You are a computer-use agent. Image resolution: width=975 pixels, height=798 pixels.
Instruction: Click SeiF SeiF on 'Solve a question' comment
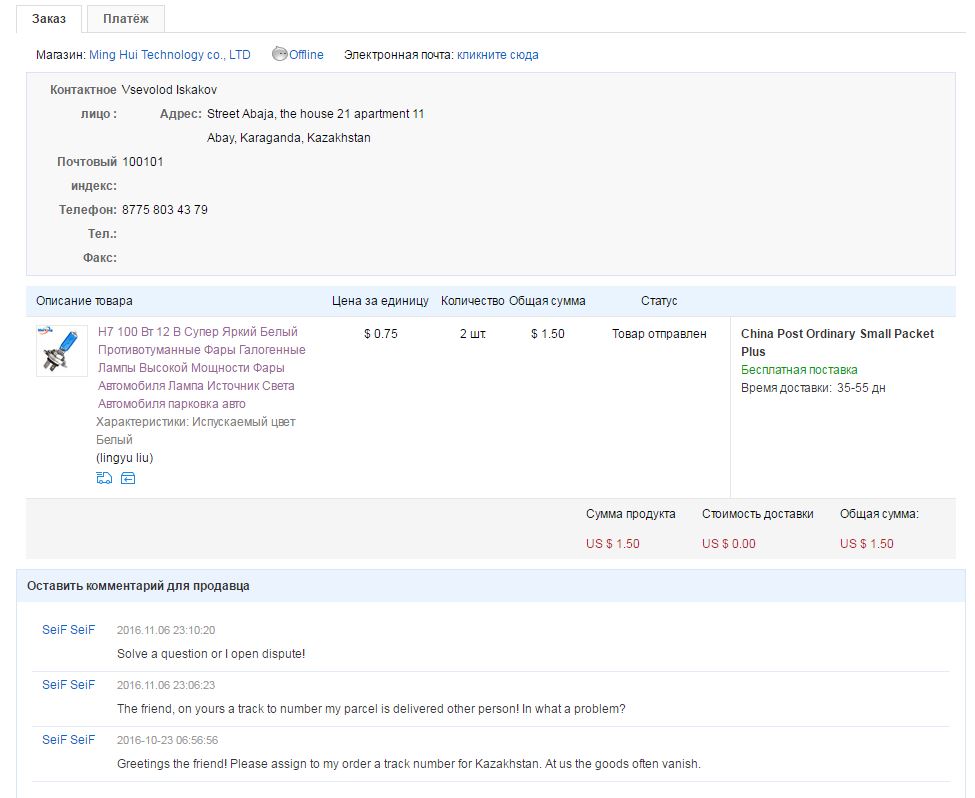[68, 630]
